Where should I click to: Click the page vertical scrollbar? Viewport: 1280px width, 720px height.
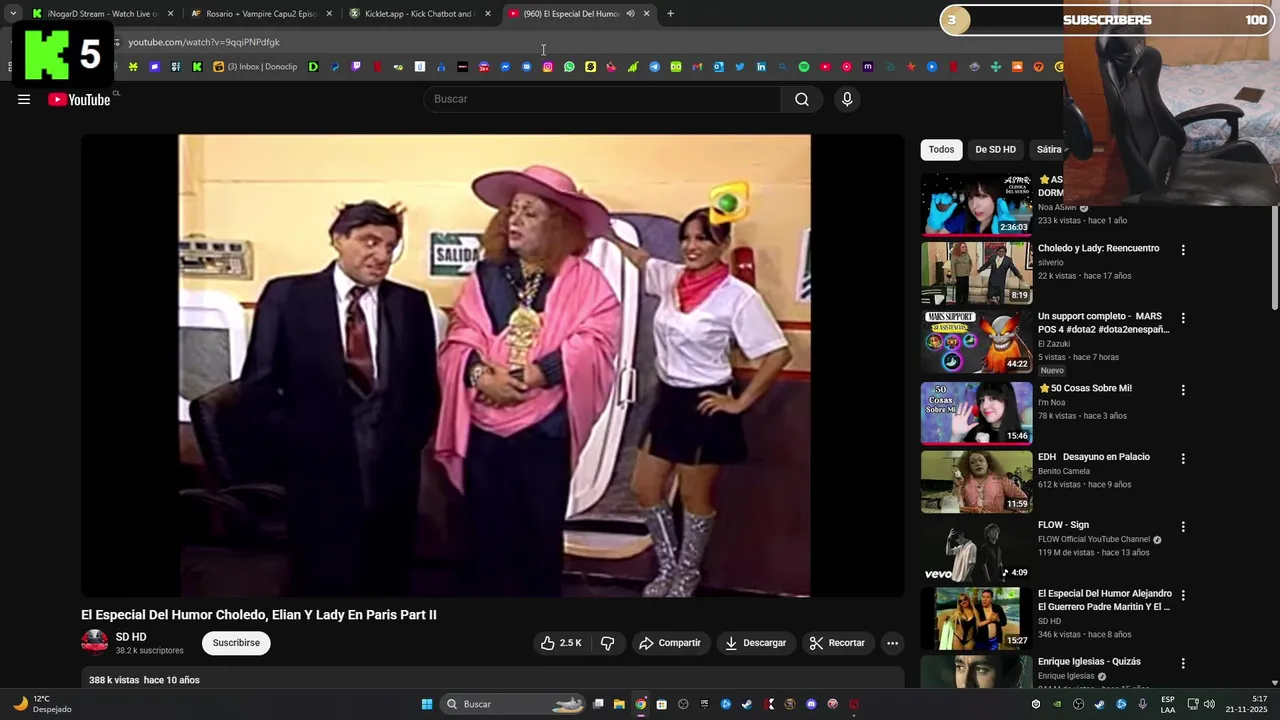point(1274,257)
